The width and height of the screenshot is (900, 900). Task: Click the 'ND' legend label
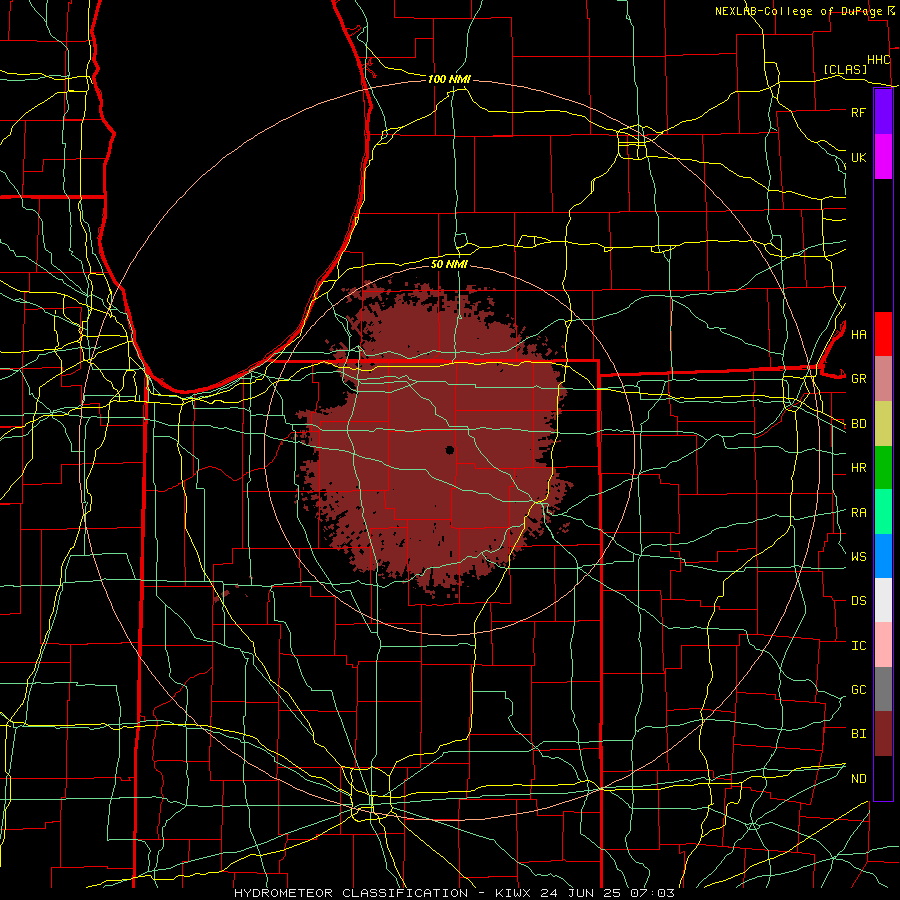[858, 779]
